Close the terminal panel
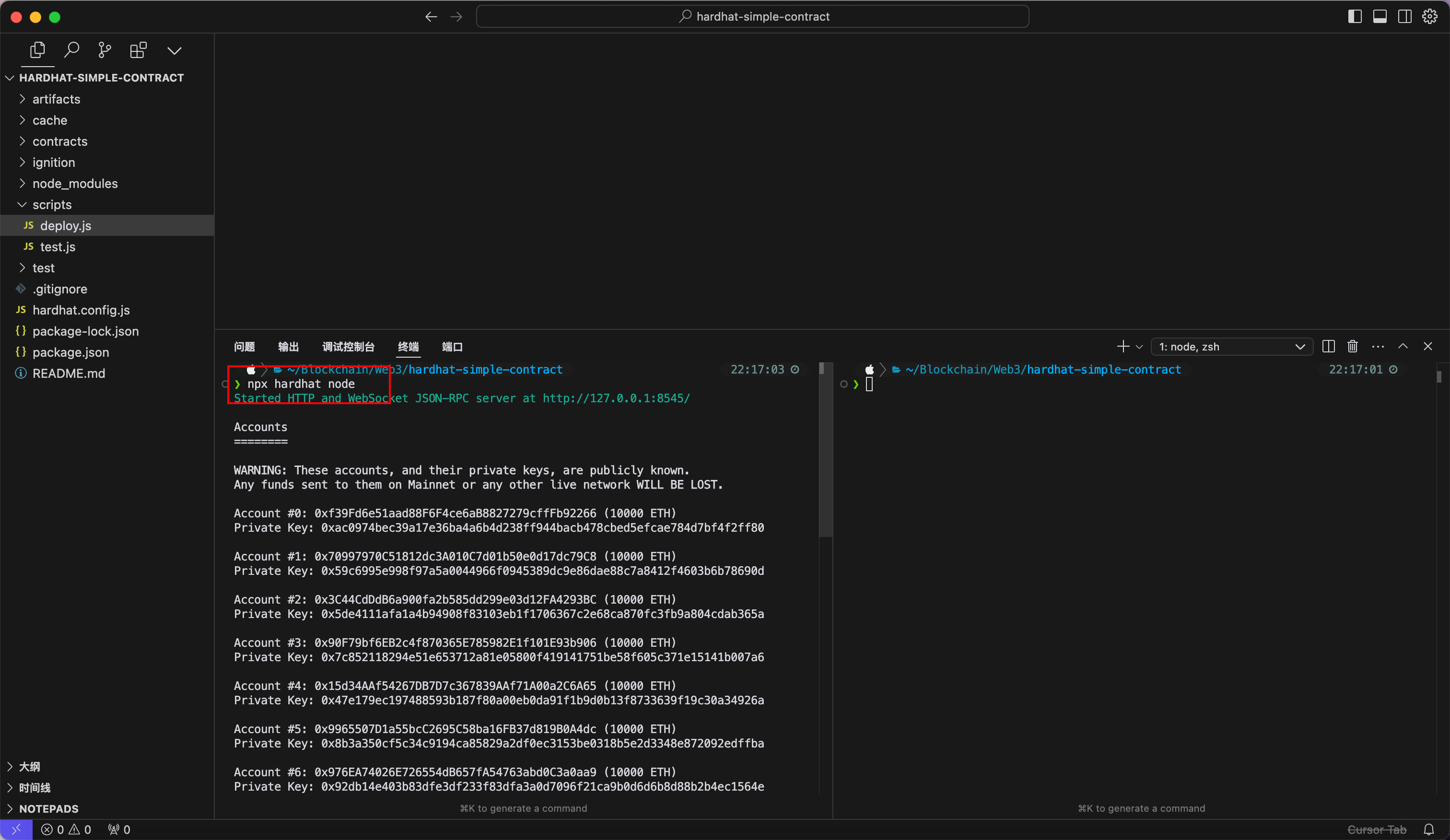 click(1427, 346)
